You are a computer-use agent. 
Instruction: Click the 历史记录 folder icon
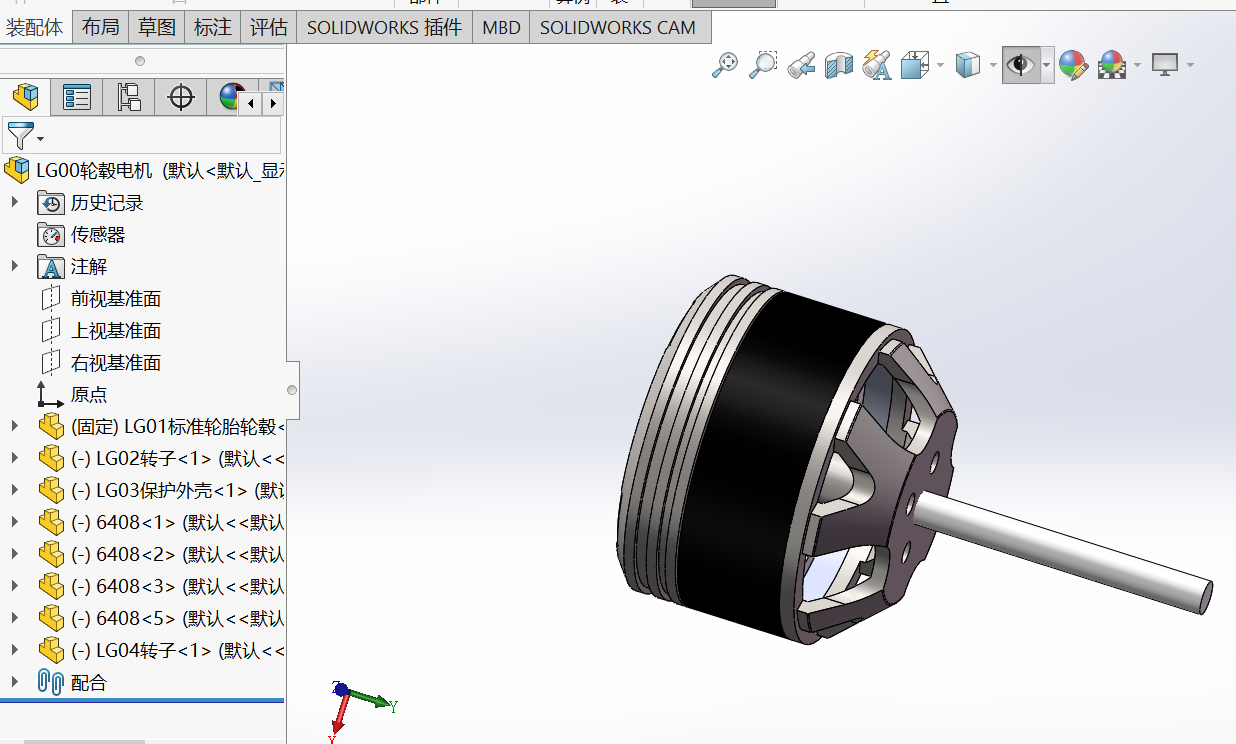(50, 203)
